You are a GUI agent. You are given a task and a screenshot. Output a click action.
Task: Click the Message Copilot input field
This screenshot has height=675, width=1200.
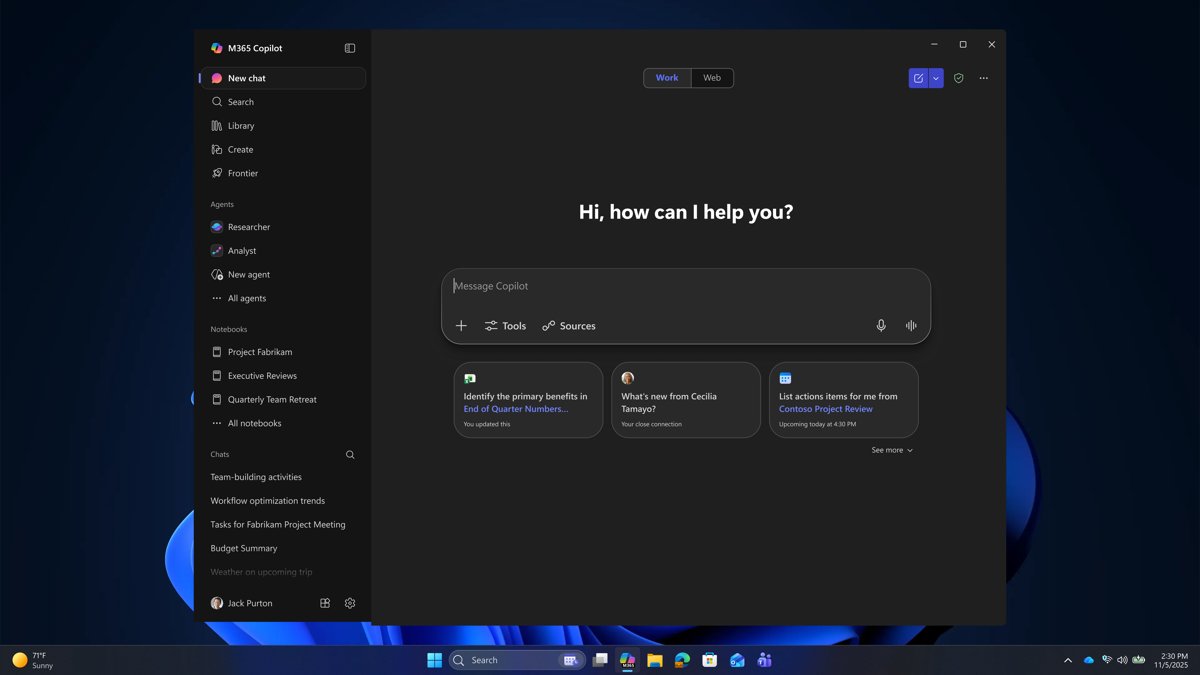click(686, 286)
